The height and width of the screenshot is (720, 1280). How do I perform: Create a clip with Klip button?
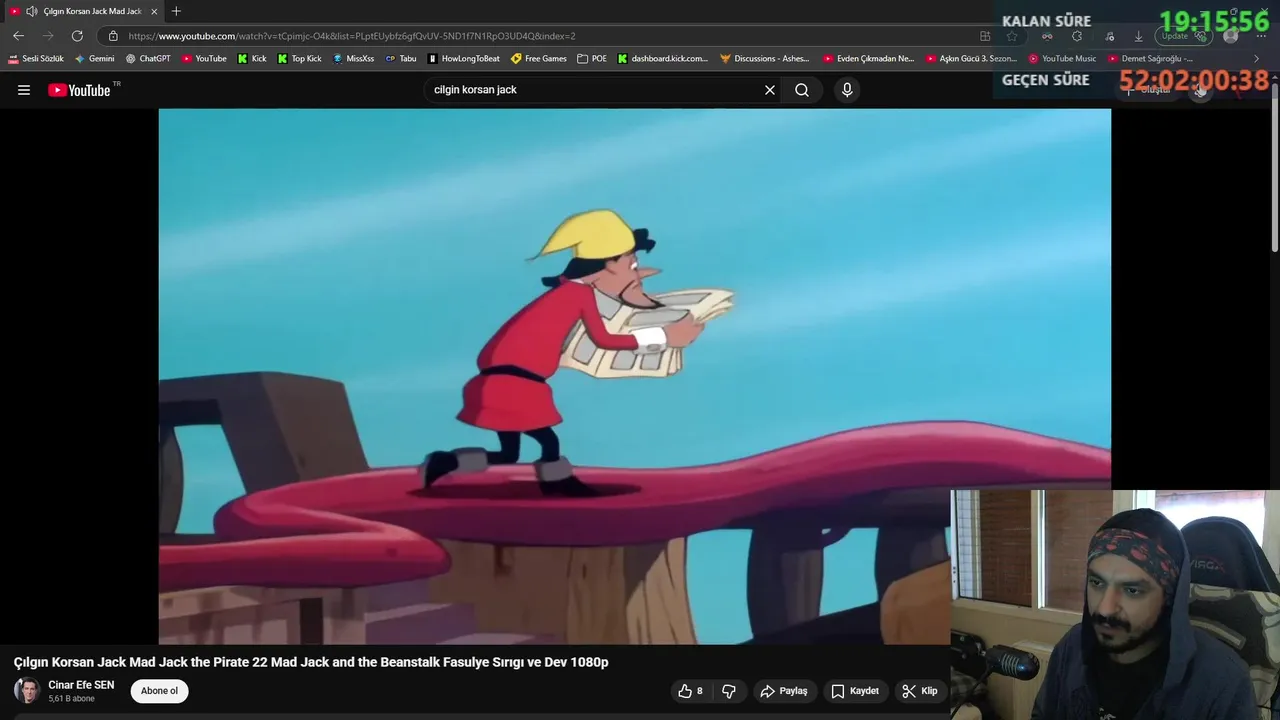[x=919, y=691]
